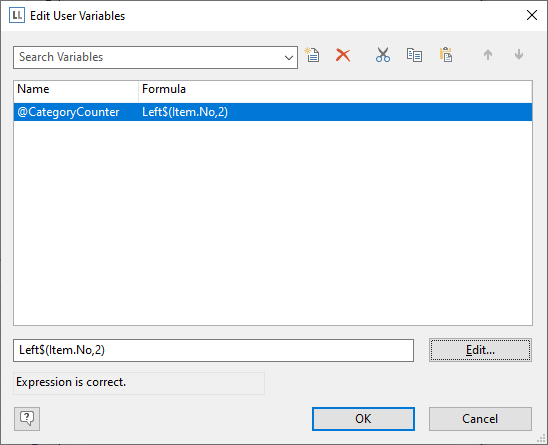The width and height of the screenshot is (548, 445).
Task: Move variable up with arrow icon
Action: (x=488, y=55)
